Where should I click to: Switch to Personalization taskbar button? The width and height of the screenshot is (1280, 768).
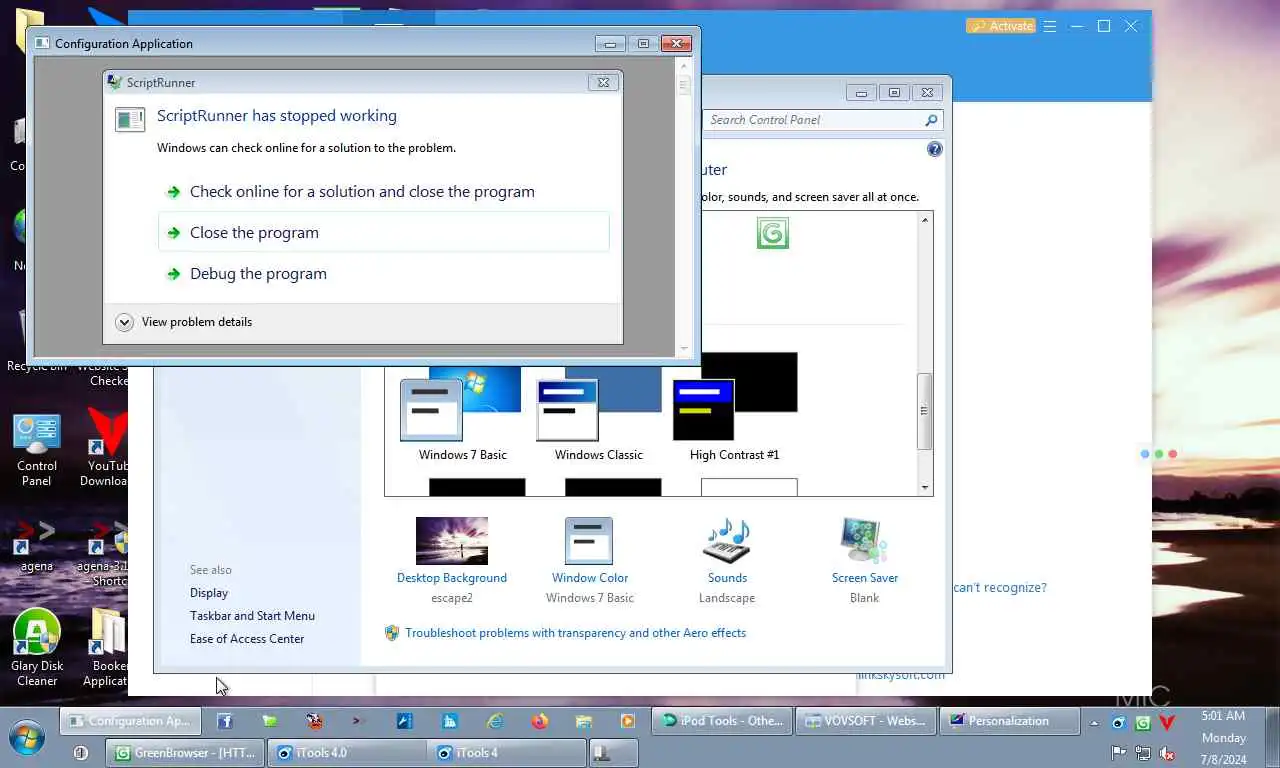click(1010, 721)
